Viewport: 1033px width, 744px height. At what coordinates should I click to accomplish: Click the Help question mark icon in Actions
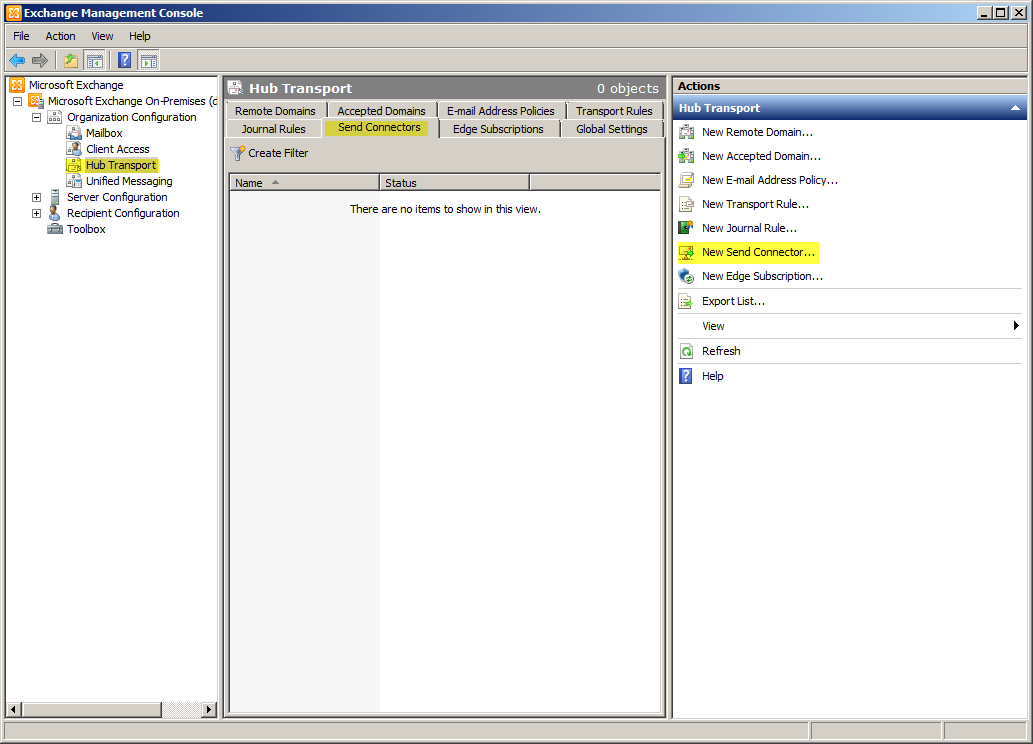pyautogui.click(x=686, y=376)
